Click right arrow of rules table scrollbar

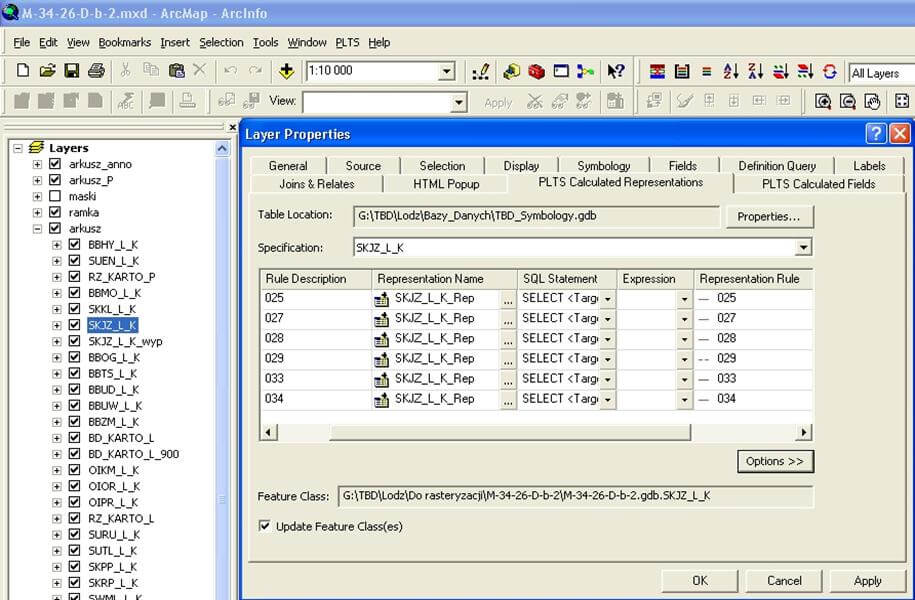804,432
